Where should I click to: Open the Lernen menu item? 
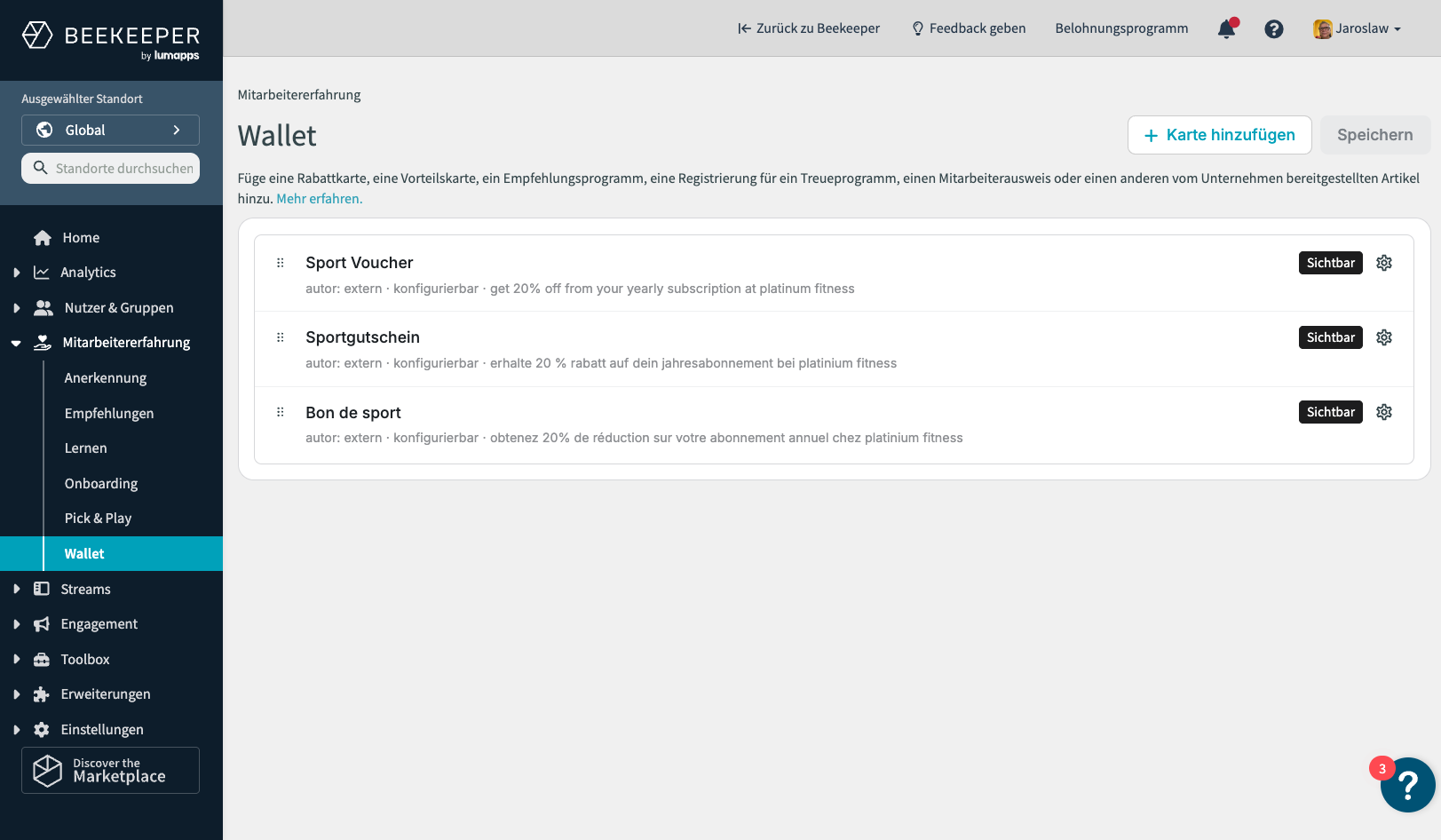pyautogui.click(x=85, y=448)
